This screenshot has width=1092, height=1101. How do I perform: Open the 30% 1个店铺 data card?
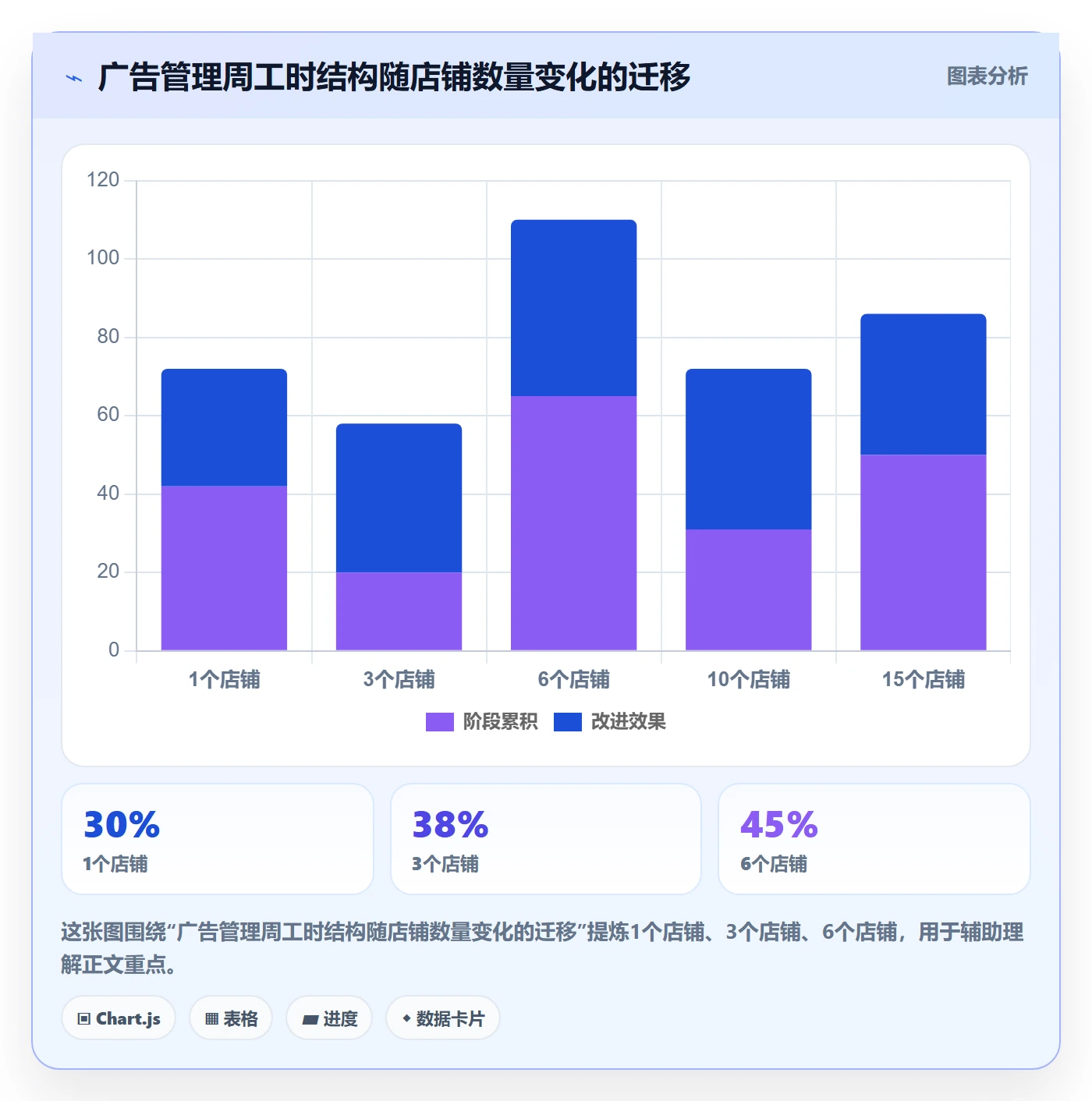218,839
